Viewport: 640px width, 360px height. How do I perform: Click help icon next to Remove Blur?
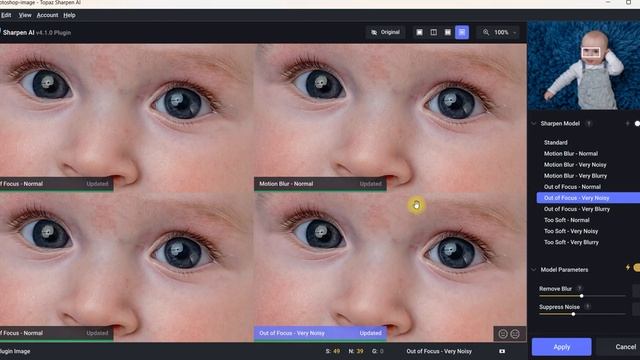pyautogui.click(x=579, y=288)
